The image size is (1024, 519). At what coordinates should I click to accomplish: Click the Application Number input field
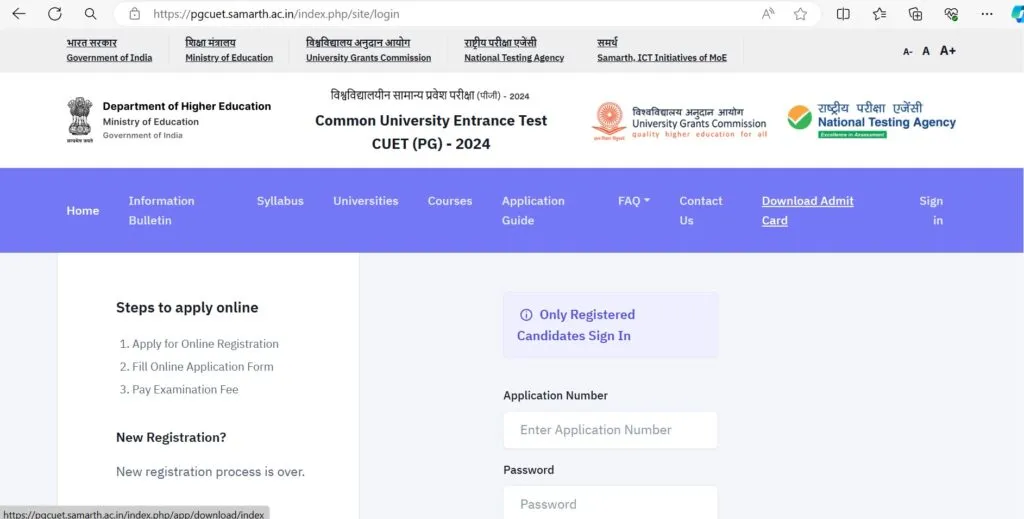pos(610,430)
